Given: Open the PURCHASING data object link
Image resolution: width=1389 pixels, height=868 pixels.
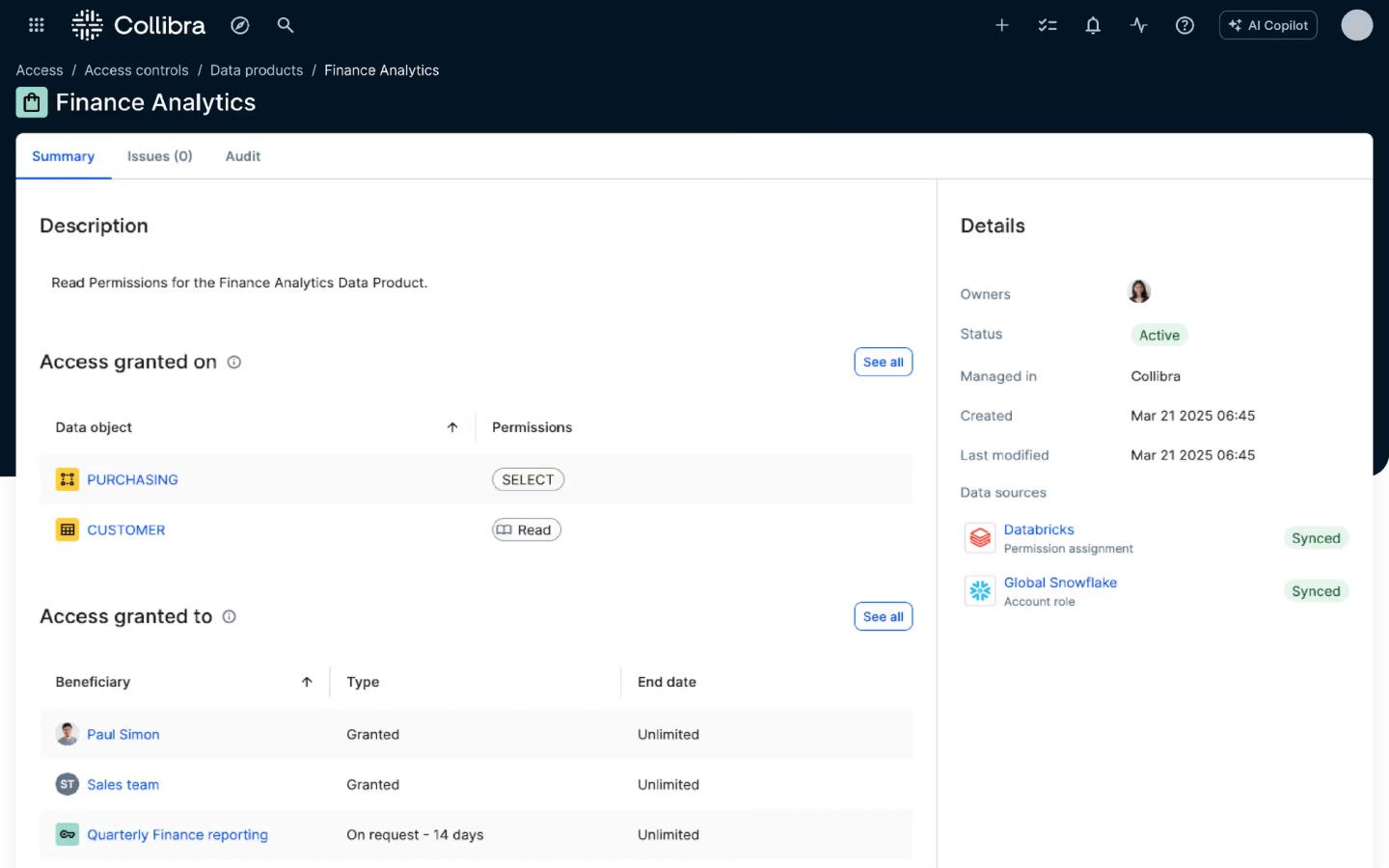Looking at the screenshot, I should coord(132,479).
